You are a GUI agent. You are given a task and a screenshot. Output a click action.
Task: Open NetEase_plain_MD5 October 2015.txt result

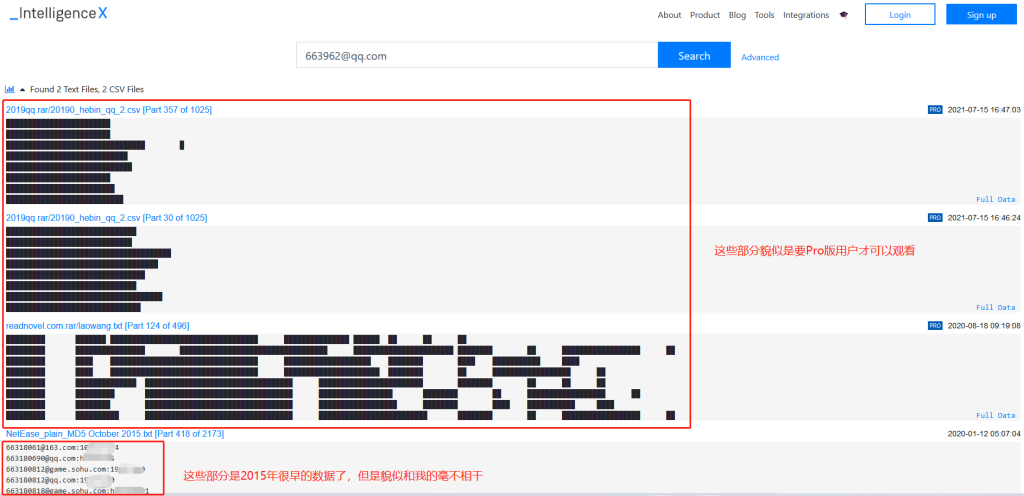tap(115, 433)
